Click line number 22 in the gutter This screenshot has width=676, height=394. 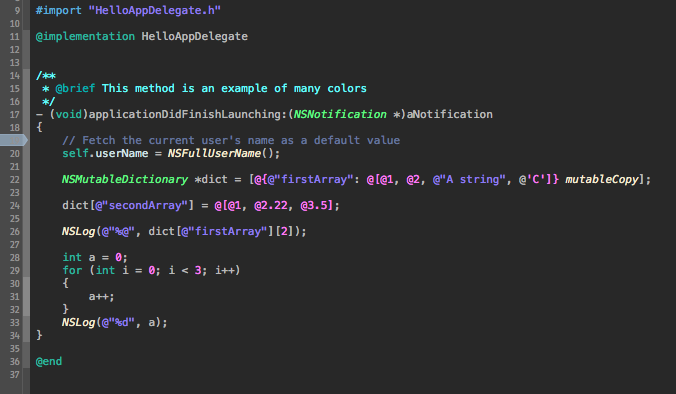[x=15, y=180]
